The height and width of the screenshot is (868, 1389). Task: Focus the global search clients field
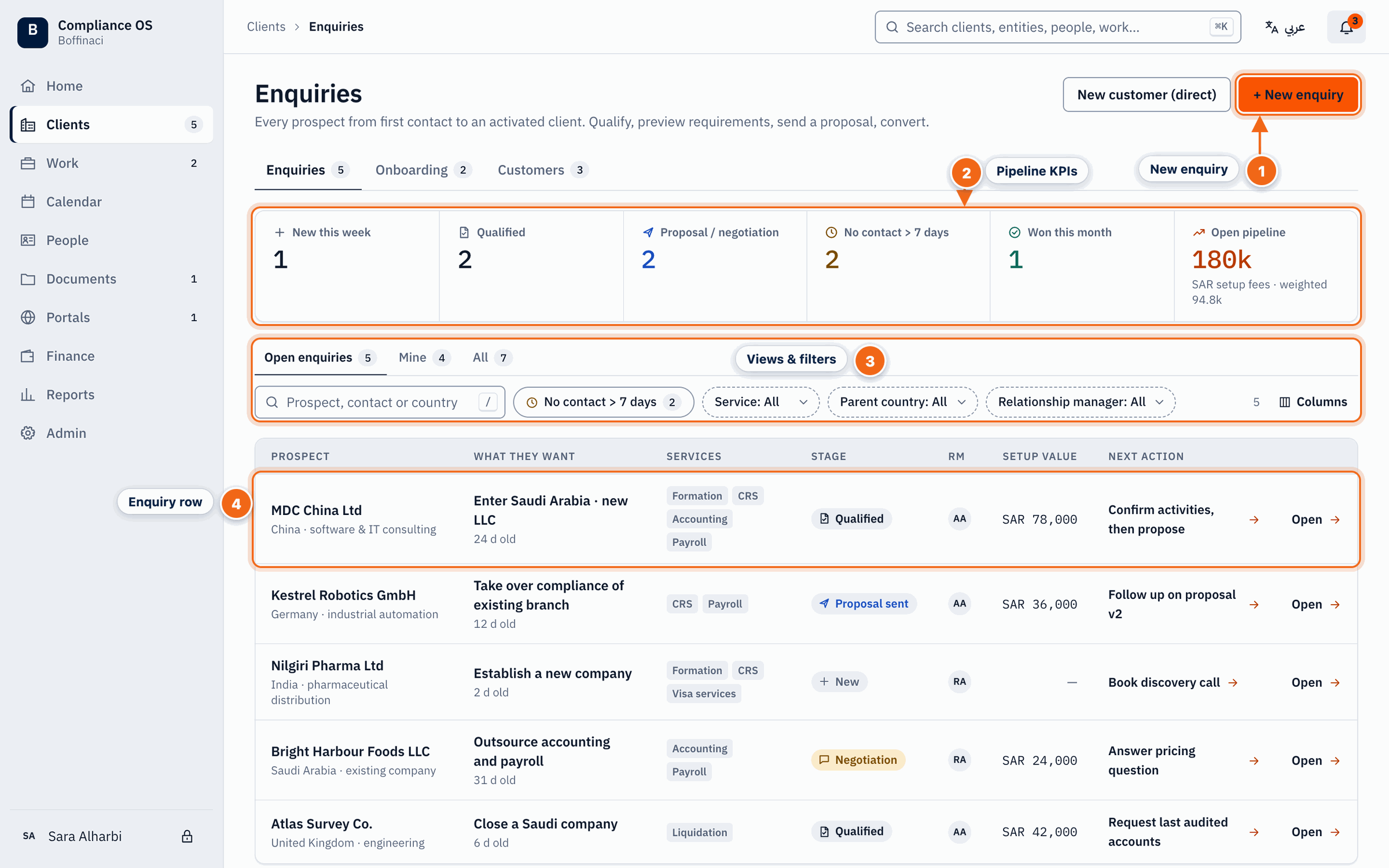(x=1057, y=27)
